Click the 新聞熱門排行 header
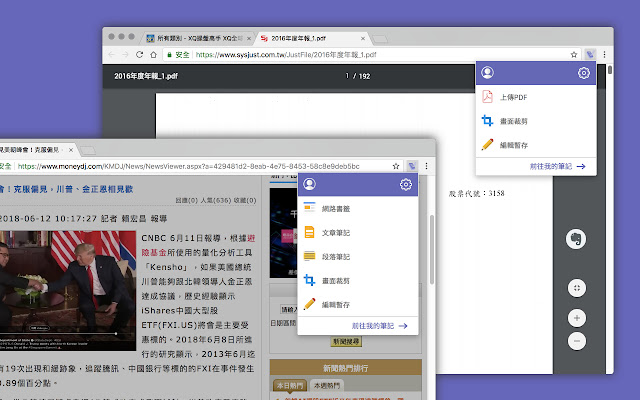This screenshot has width=640, height=400. 346,368
